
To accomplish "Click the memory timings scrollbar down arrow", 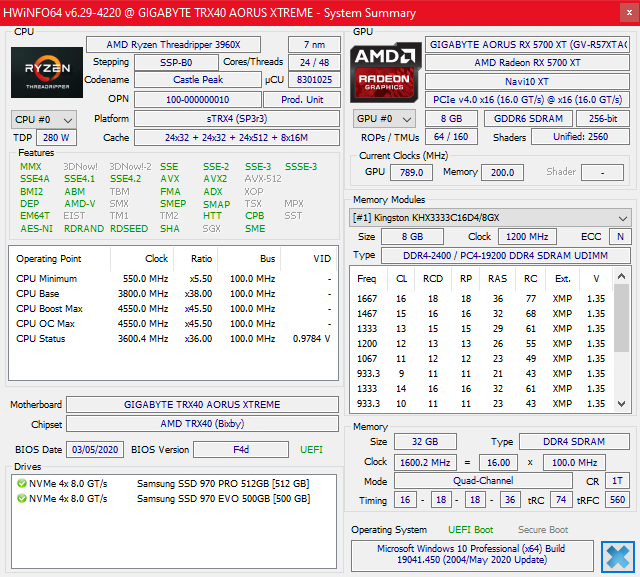I will (x=622, y=404).
